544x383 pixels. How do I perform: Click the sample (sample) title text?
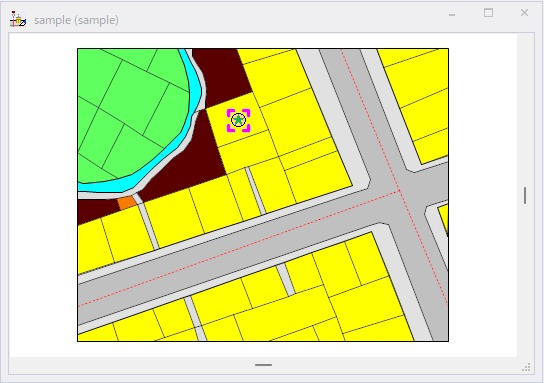pyautogui.click(x=76, y=20)
